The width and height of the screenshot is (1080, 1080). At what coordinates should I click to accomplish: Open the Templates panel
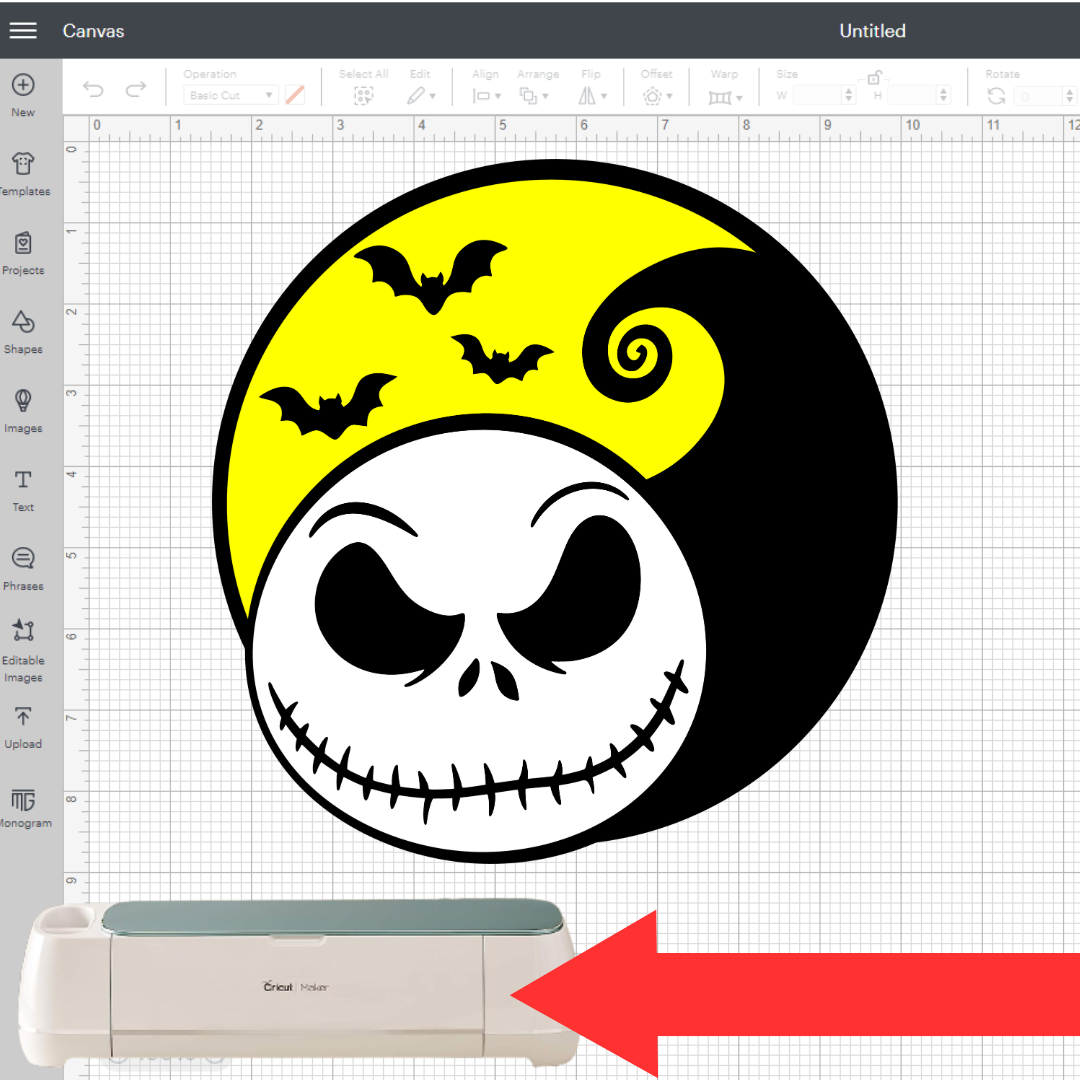click(x=23, y=174)
